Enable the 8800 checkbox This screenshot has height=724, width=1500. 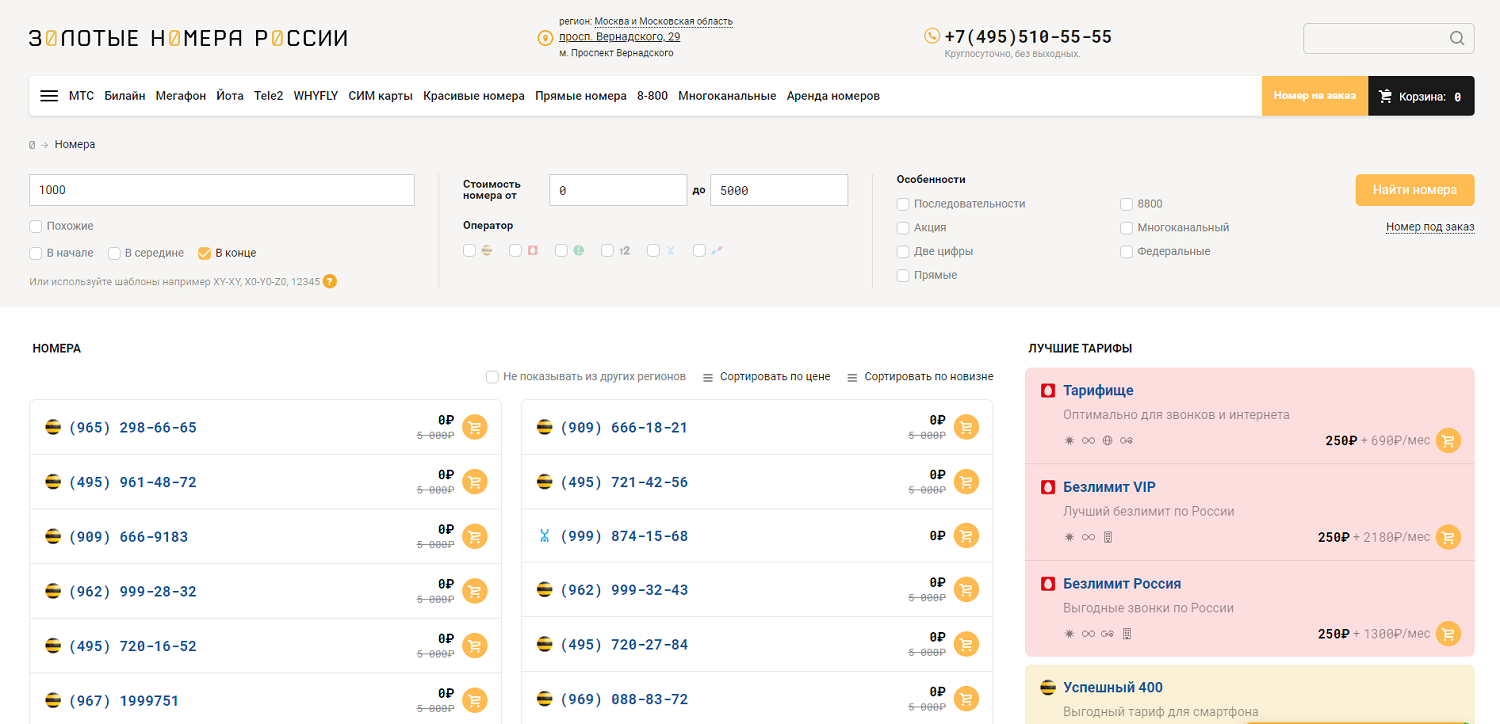pyautogui.click(x=1127, y=203)
